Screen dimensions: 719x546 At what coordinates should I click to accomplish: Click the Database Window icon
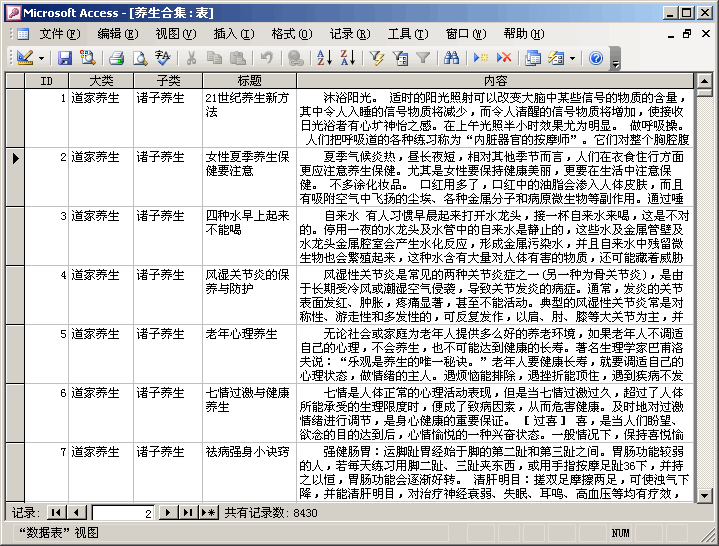click(x=533, y=58)
